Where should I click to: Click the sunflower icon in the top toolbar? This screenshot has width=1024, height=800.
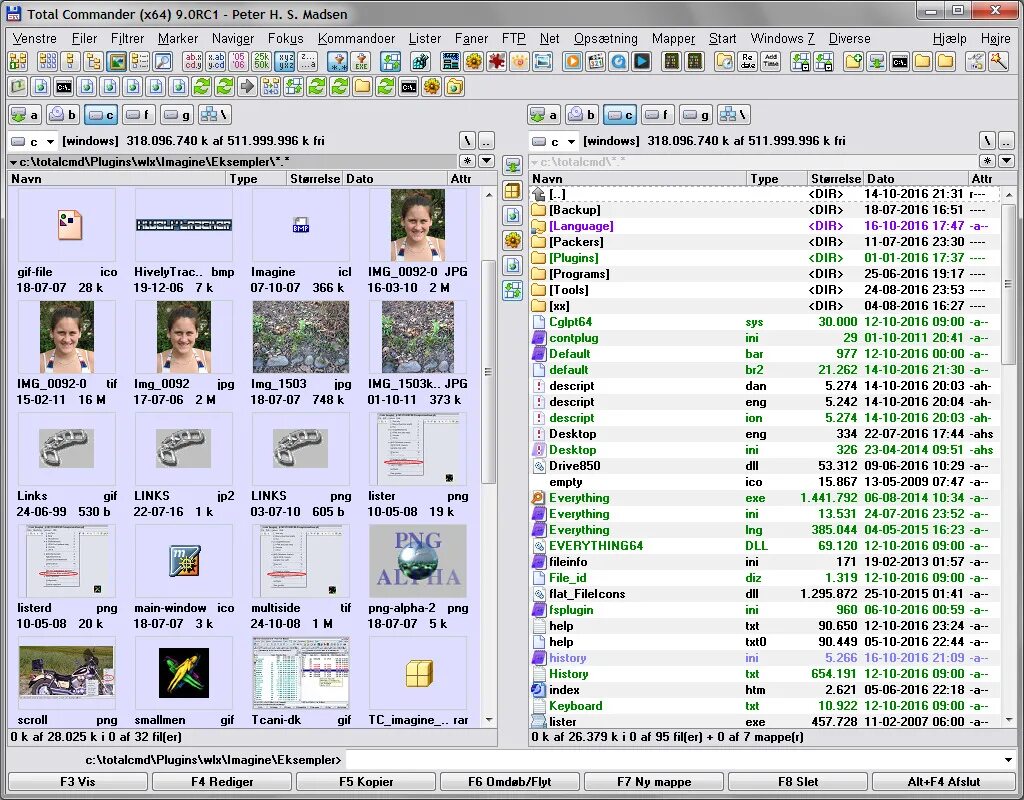473,61
